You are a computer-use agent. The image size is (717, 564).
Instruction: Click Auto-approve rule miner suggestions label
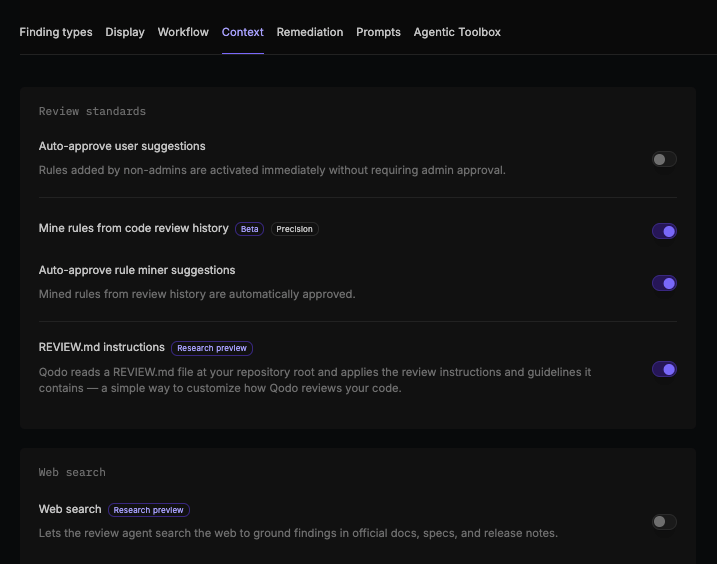(x=137, y=270)
